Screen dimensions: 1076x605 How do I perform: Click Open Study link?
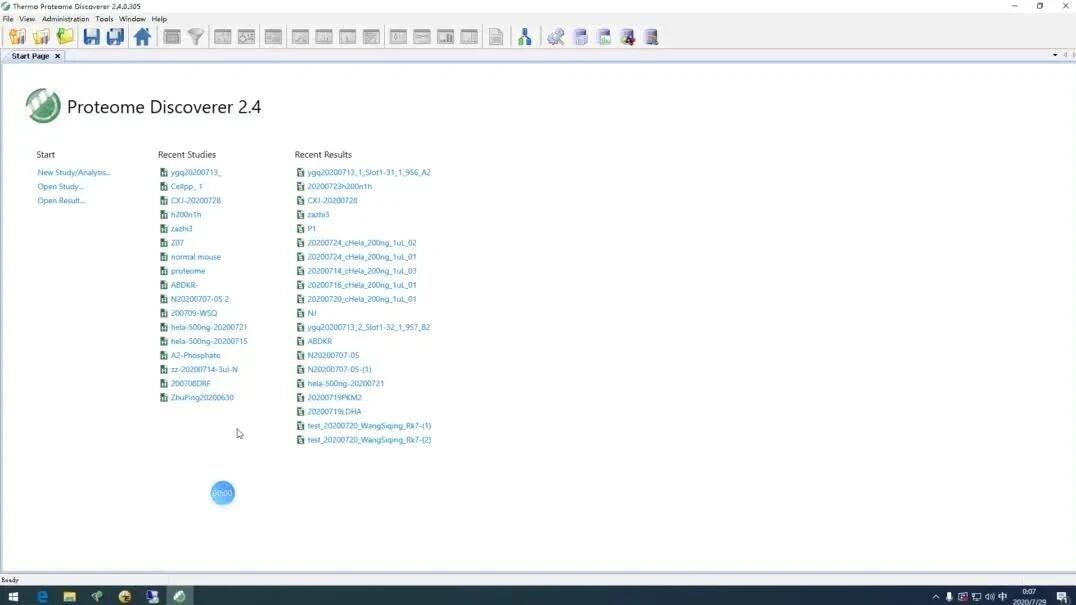point(60,187)
